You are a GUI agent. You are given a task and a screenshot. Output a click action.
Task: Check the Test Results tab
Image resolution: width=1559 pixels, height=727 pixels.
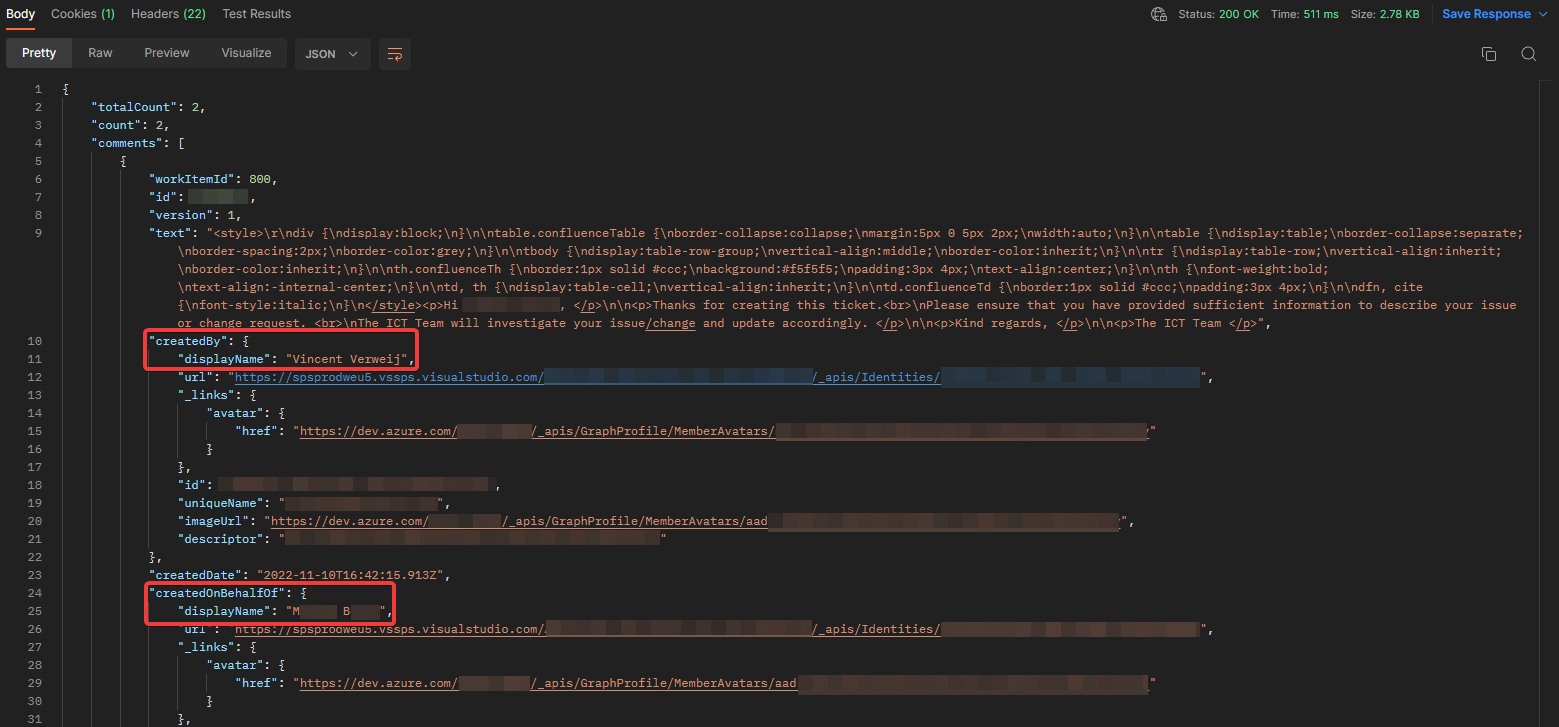pos(256,14)
